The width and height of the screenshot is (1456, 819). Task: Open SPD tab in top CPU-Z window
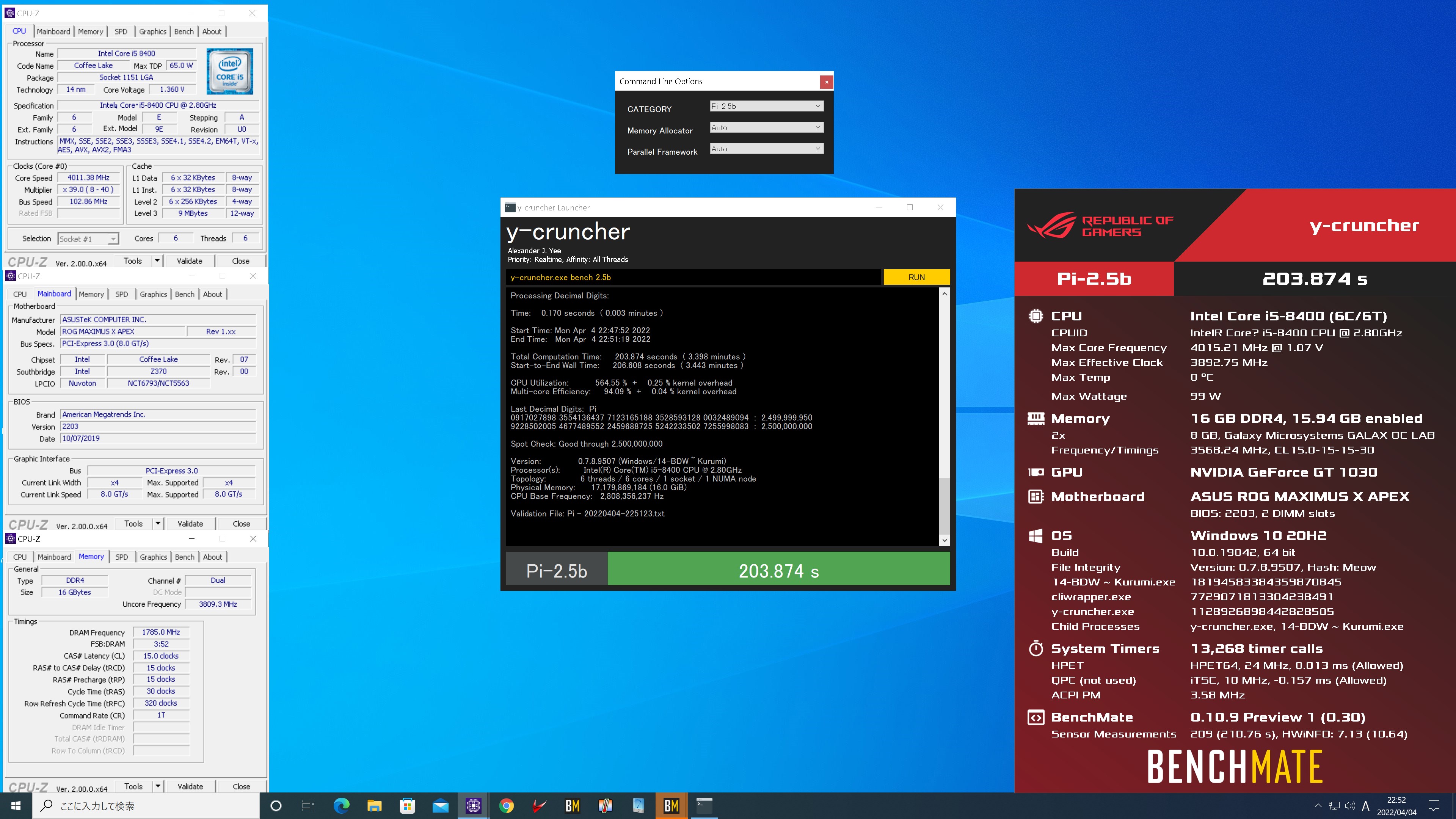click(121, 31)
